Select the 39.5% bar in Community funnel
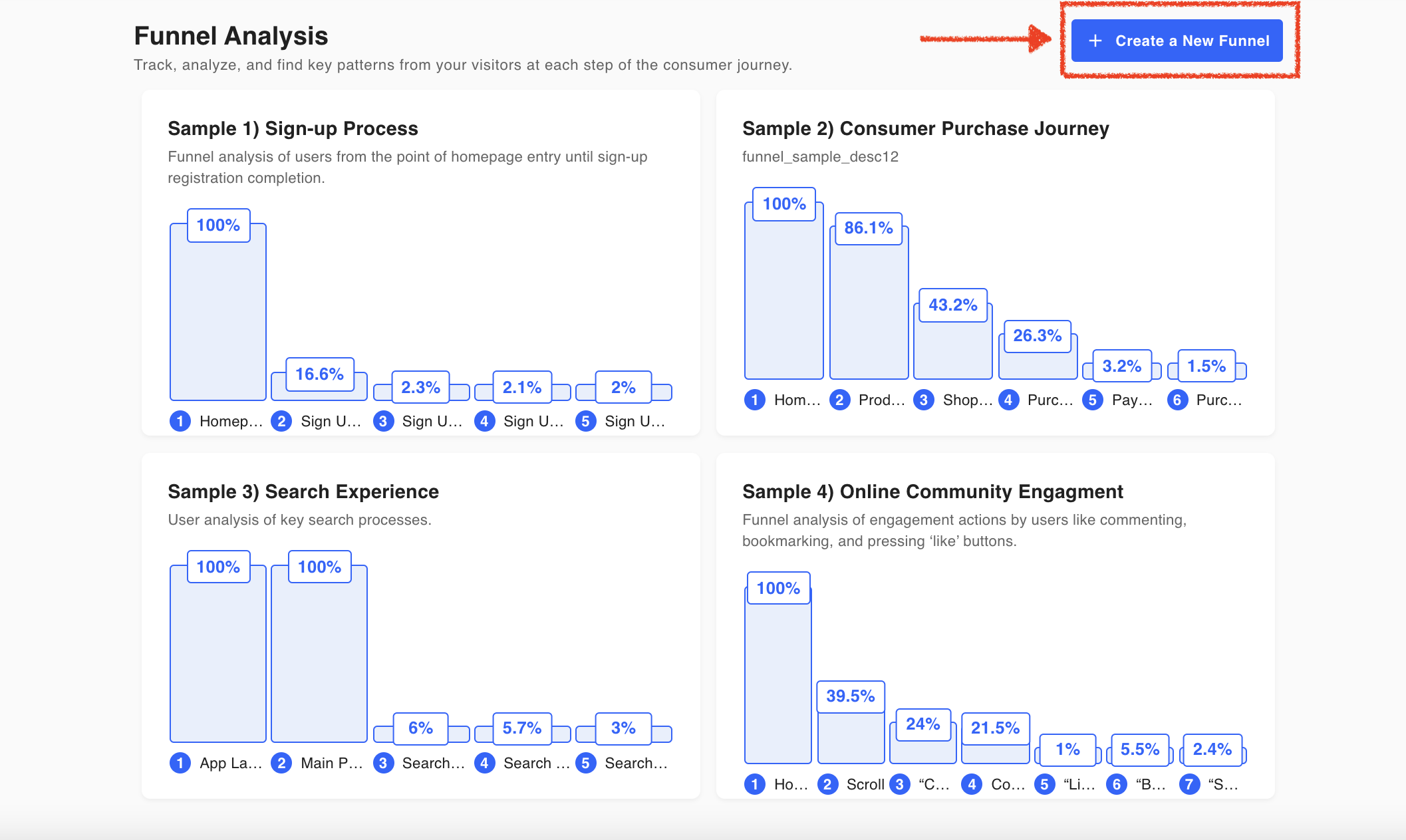 click(851, 738)
